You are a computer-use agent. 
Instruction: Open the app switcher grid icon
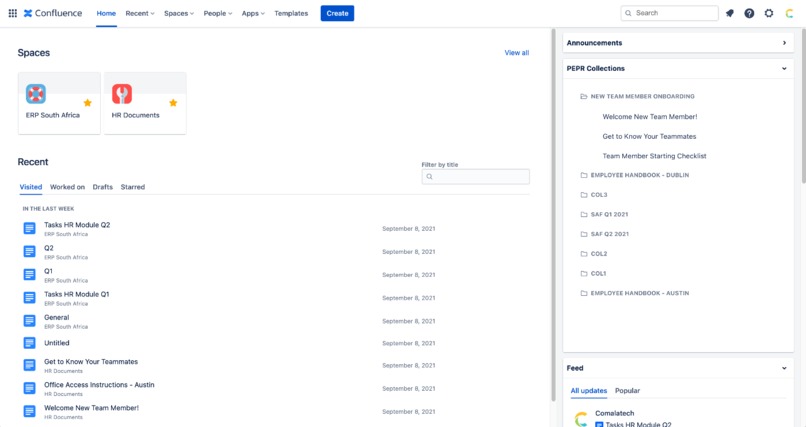click(12, 13)
